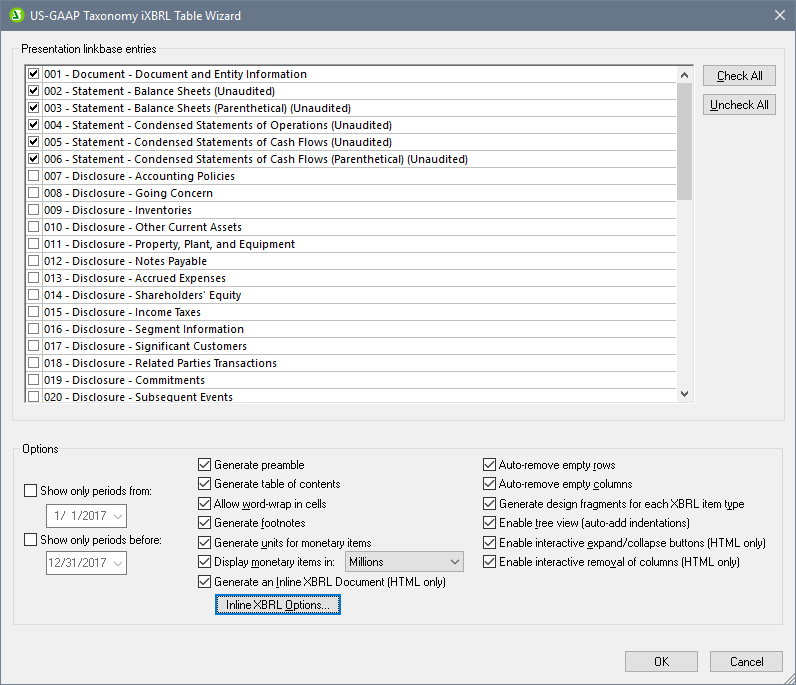Select 011 Property, Plant, and Equipment row
This screenshot has width=796, height=685.
(169, 244)
